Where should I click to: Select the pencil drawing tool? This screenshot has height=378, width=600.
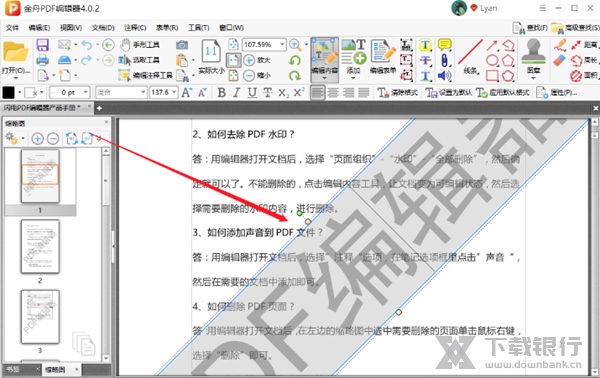(x=560, y=45)
